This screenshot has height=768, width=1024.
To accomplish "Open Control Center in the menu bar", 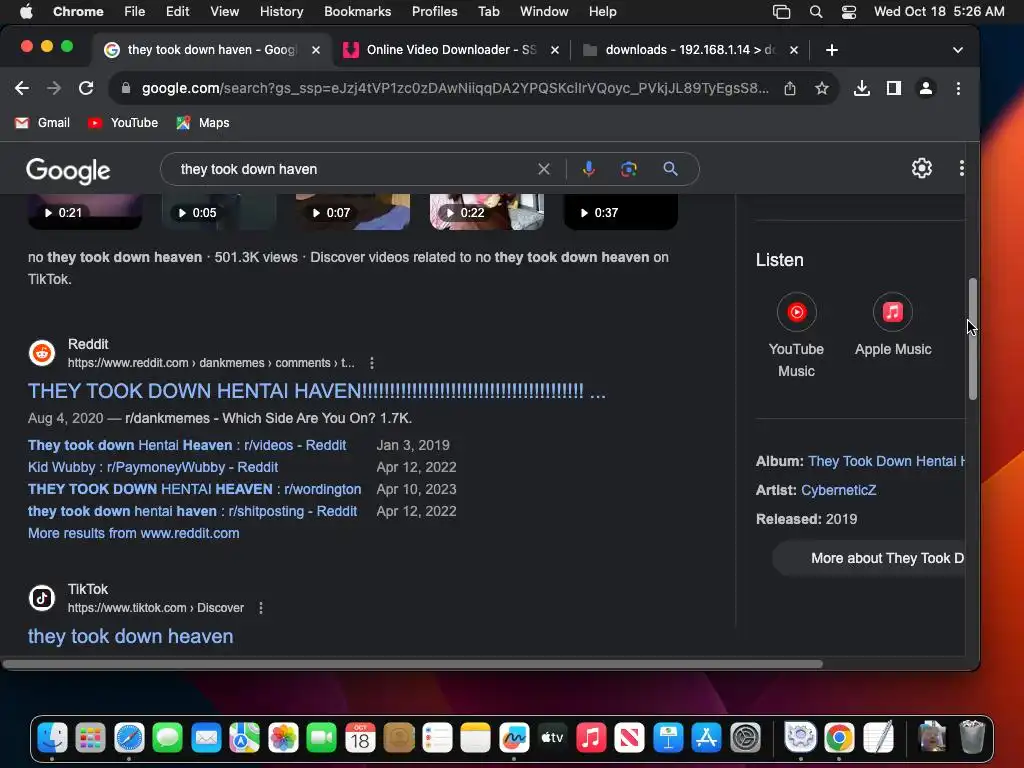I will point(848,12).
